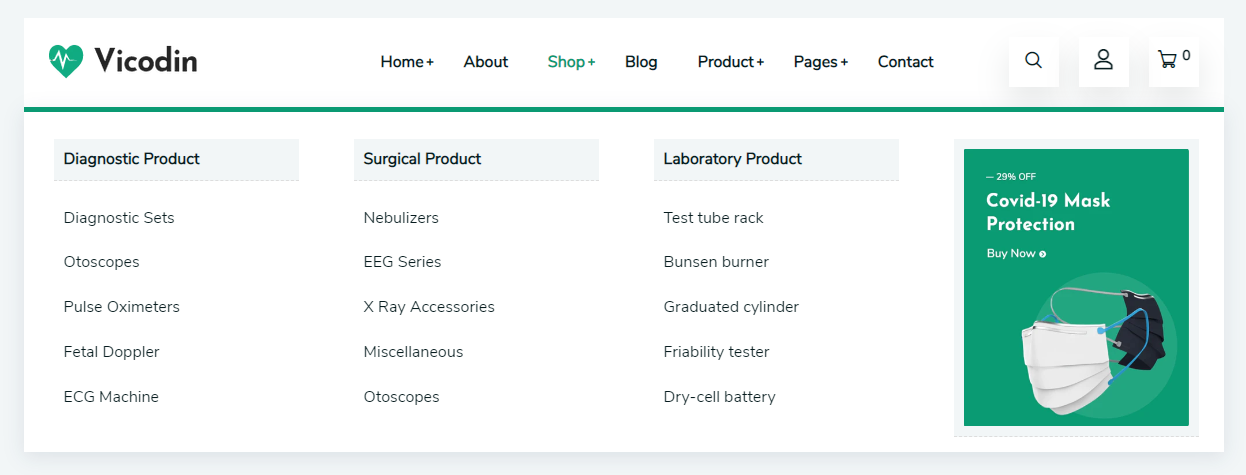Open the Blog menu item
This screenshot has height=475, width=1246.
641,62
